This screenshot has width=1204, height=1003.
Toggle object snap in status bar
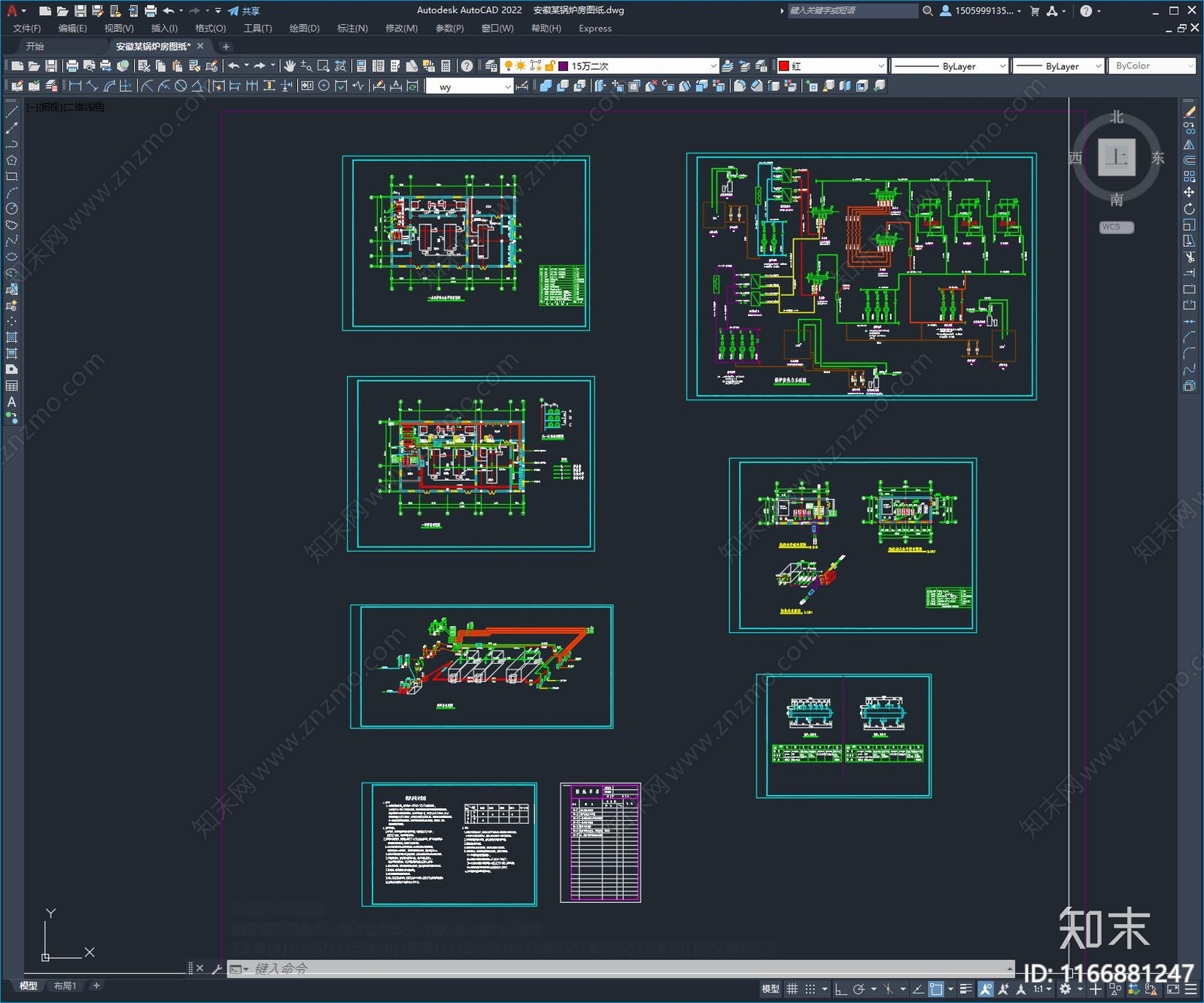pyautogui.click(x=936, y=989)
